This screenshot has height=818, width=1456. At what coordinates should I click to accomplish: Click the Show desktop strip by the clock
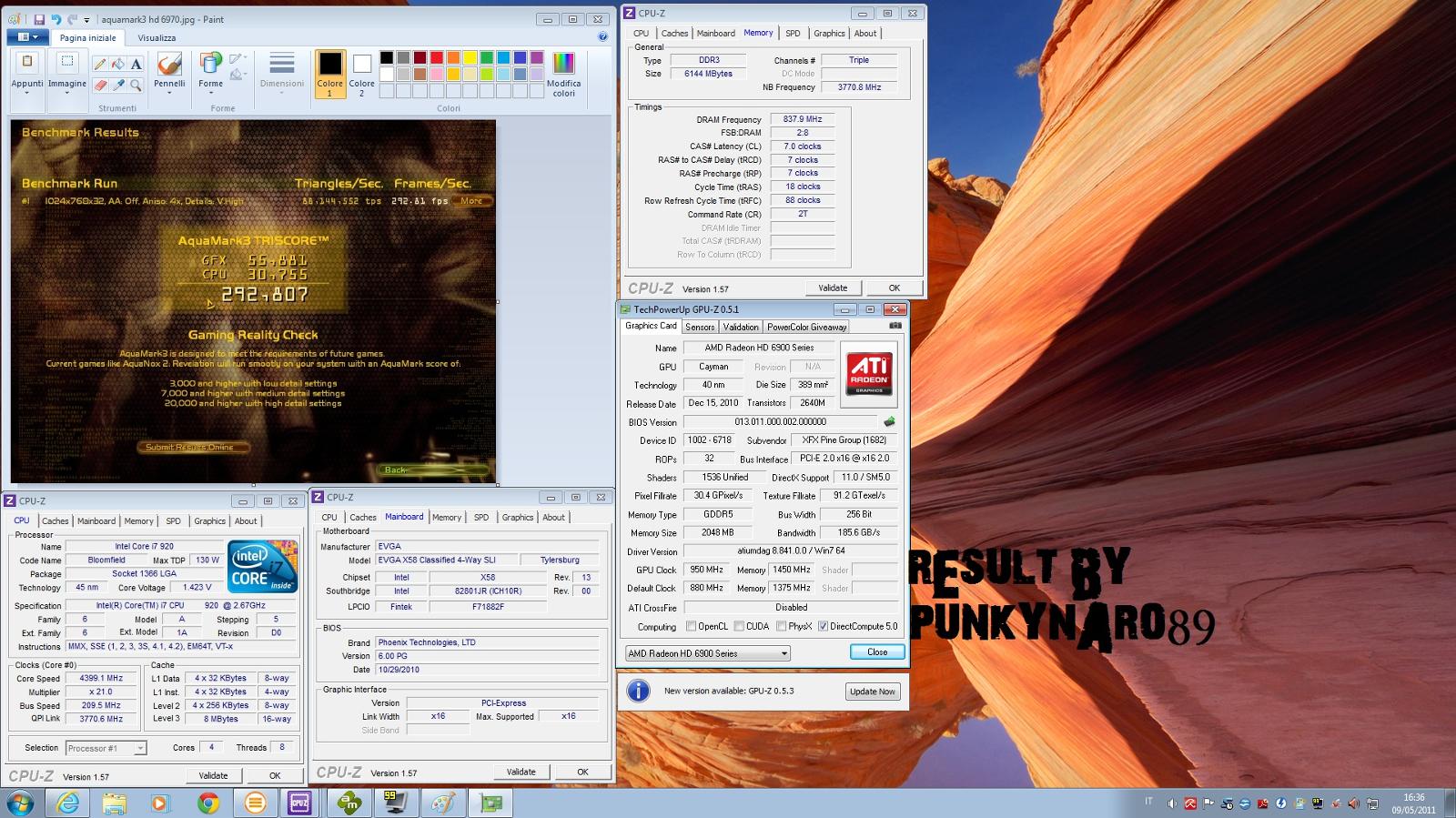(x=1450, y=803)
